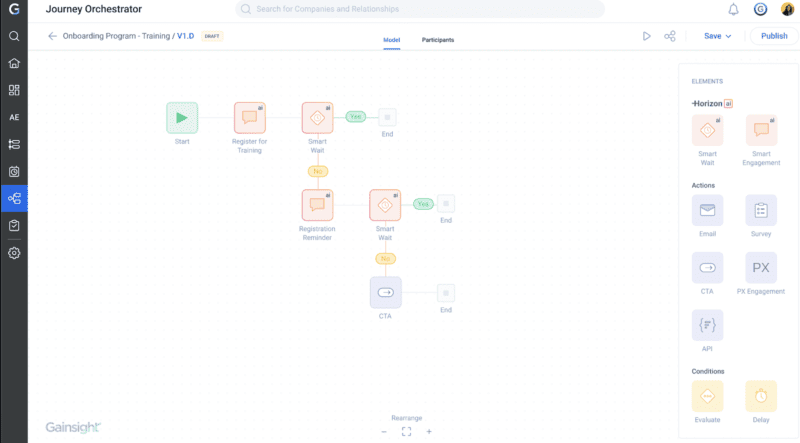Select the Delay condition element
800x443 pixels.
coord(760,396)
